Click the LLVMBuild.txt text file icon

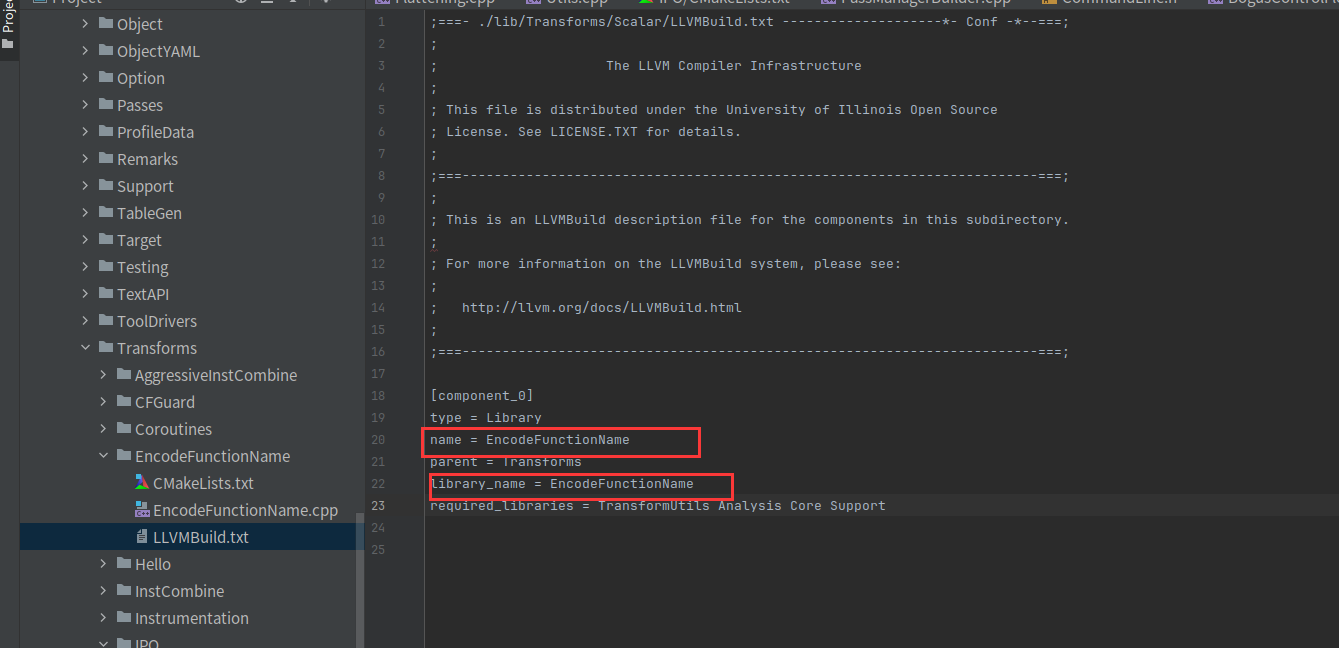point(142,537)
